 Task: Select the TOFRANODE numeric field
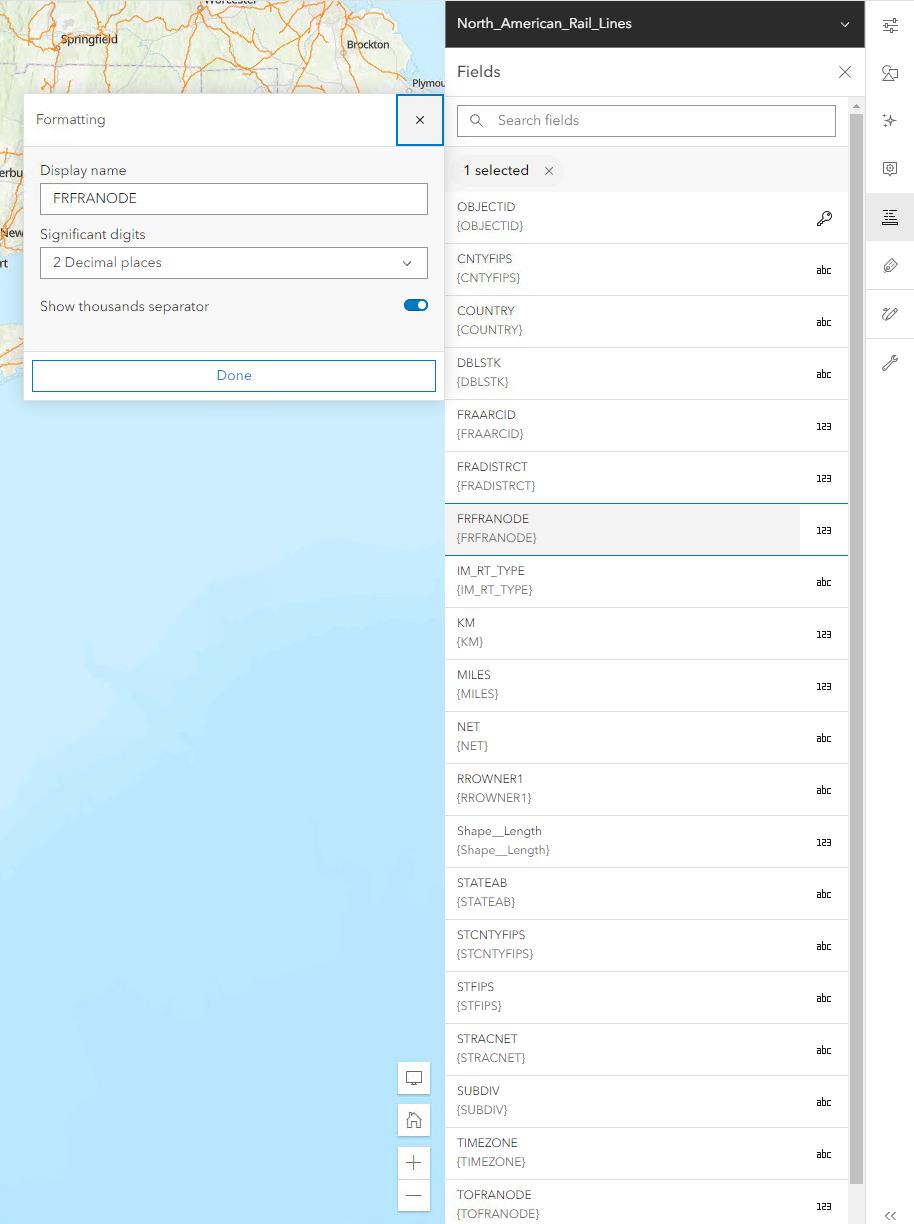click(646, 1203)
